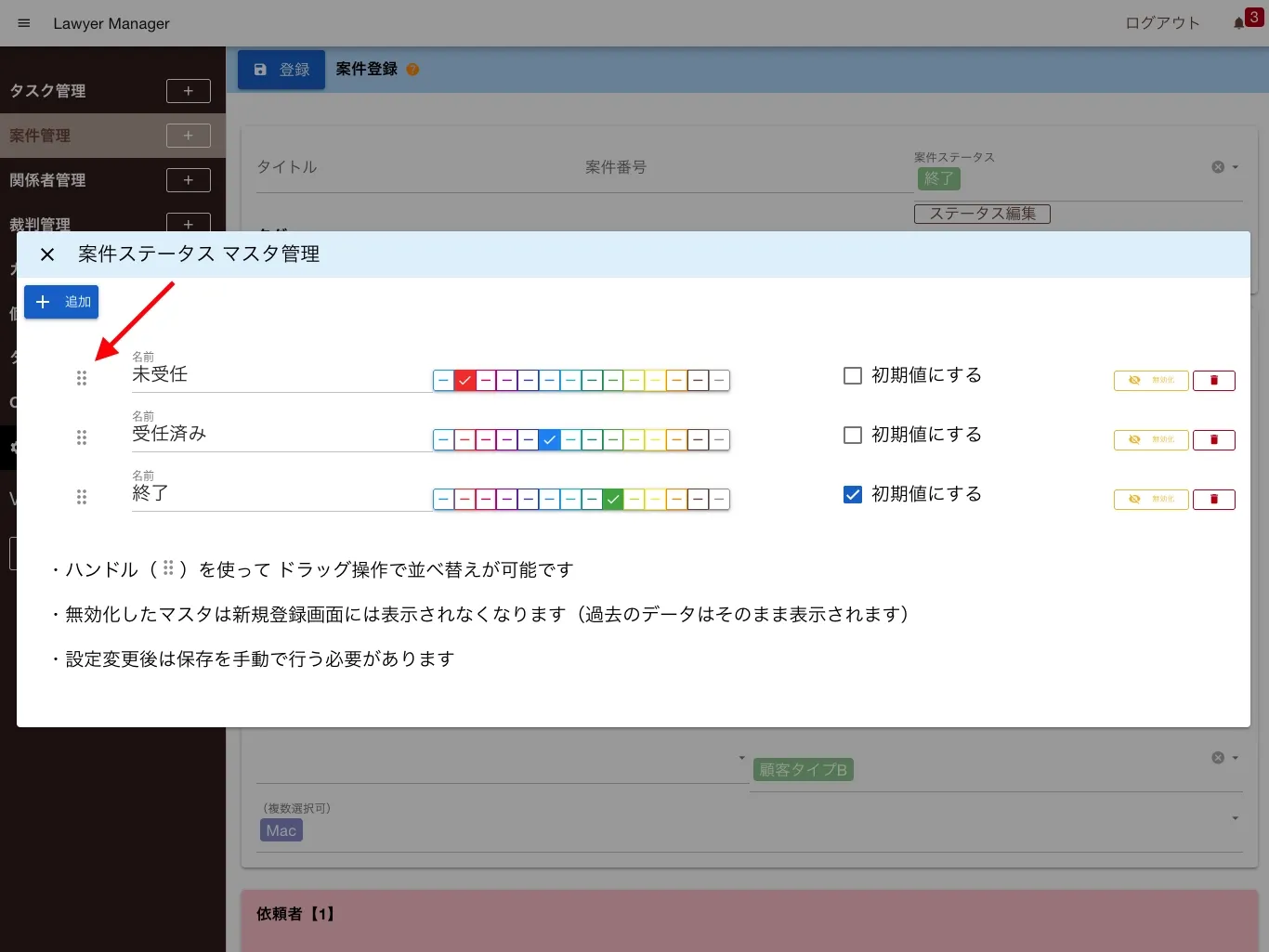
Task: Pick the orange color swatch for 終了
Action: 676,499
